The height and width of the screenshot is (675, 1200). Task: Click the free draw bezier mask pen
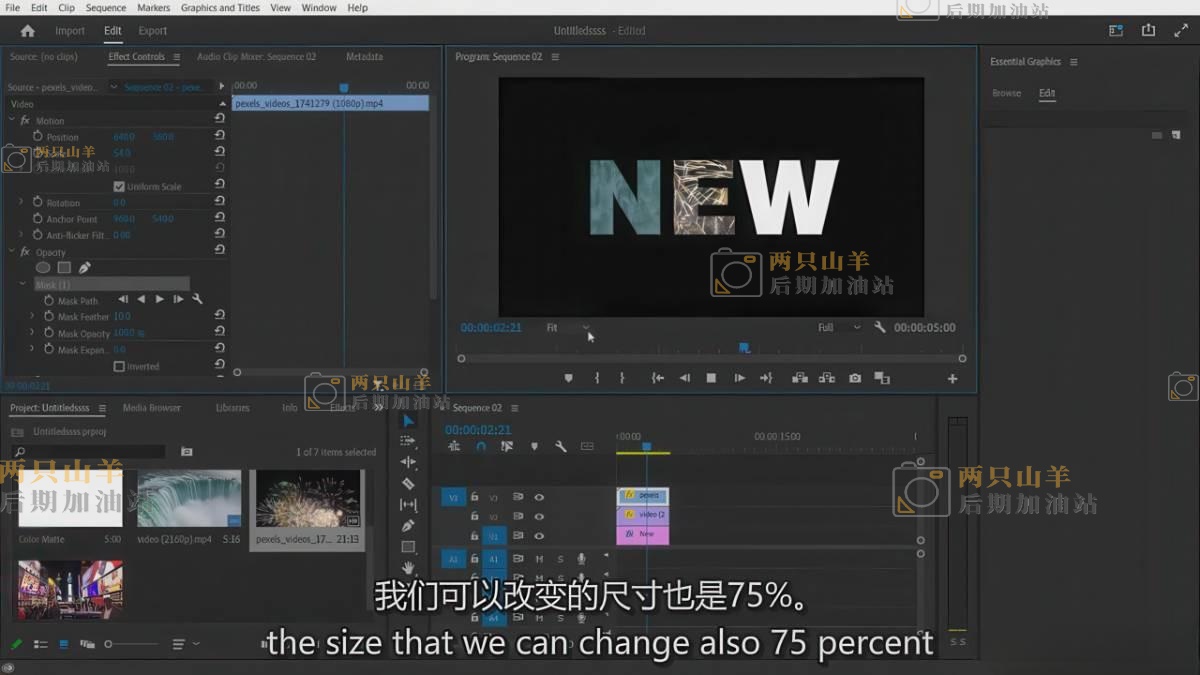pos(85,268)
